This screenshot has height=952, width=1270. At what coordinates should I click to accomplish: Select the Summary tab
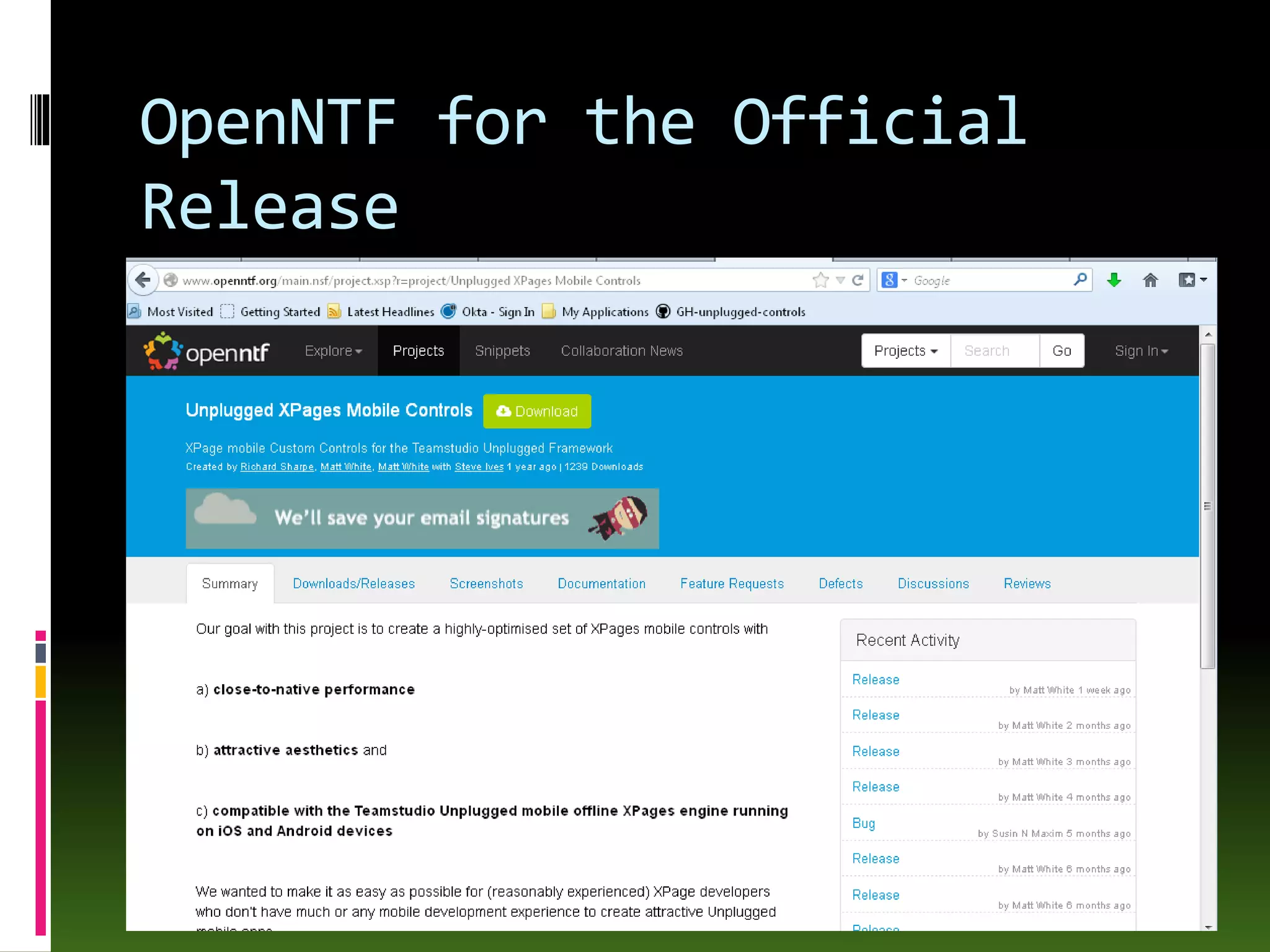point(230,583)
